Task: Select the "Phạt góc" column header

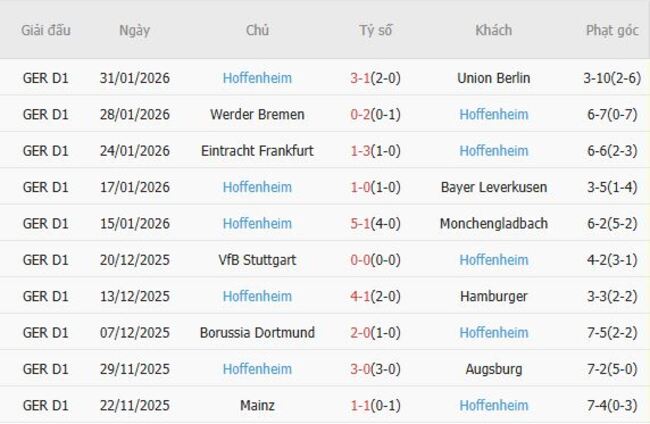Action: pyautogui.click(x=611, y=30)
